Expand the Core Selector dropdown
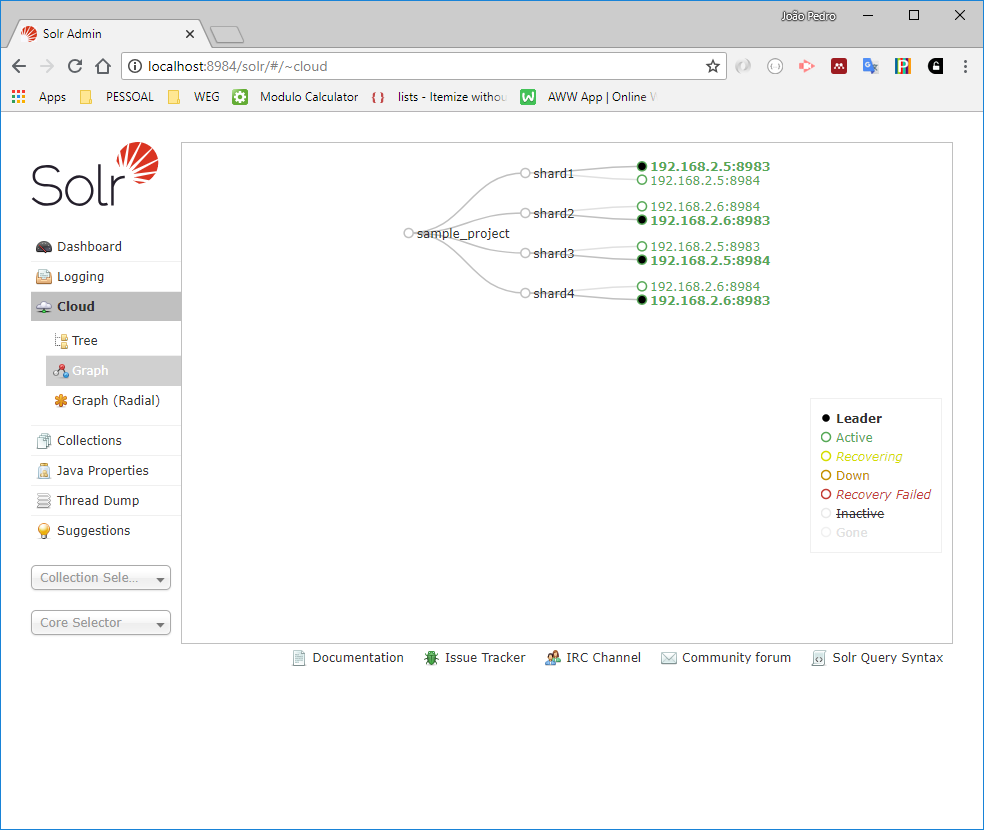This screenshot has height=830, width=984. (101, 623)
